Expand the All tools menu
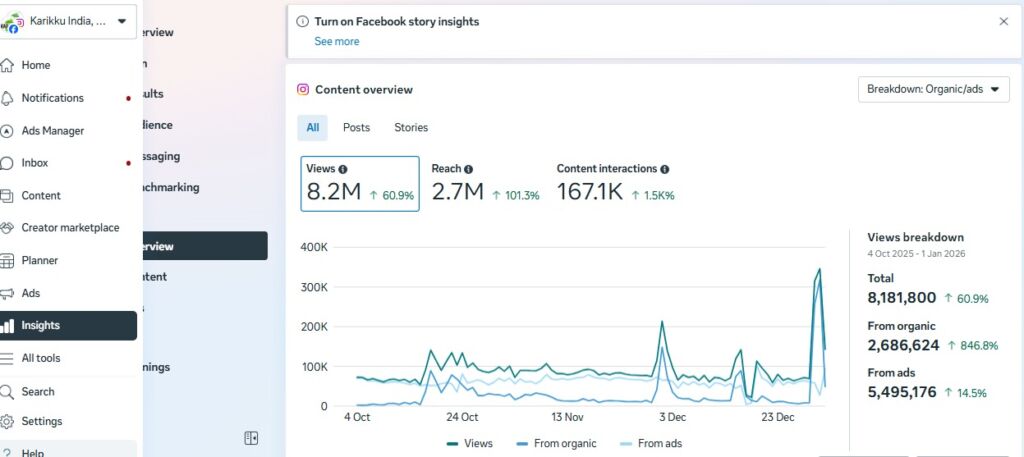Image resolution: width=1024 pixels, height=457 pixels. click(x=40, y=358)
